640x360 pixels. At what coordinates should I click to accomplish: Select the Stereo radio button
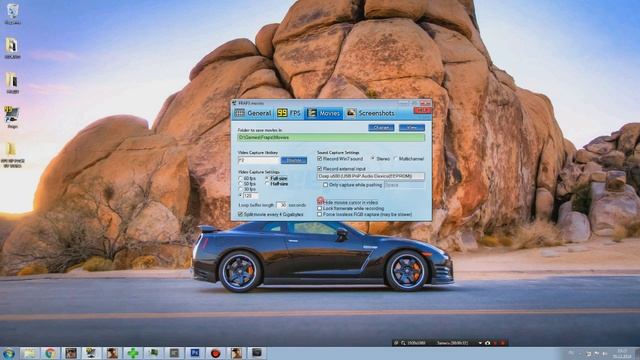click(x=373, y=158)
